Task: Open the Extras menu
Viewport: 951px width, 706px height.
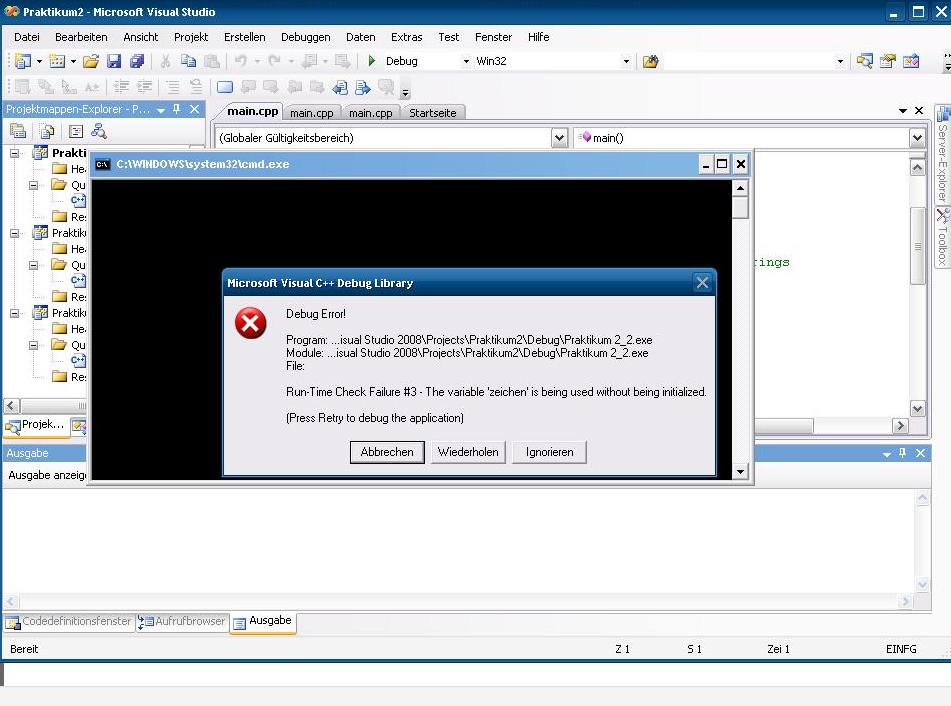Action: tap(406, 37)
